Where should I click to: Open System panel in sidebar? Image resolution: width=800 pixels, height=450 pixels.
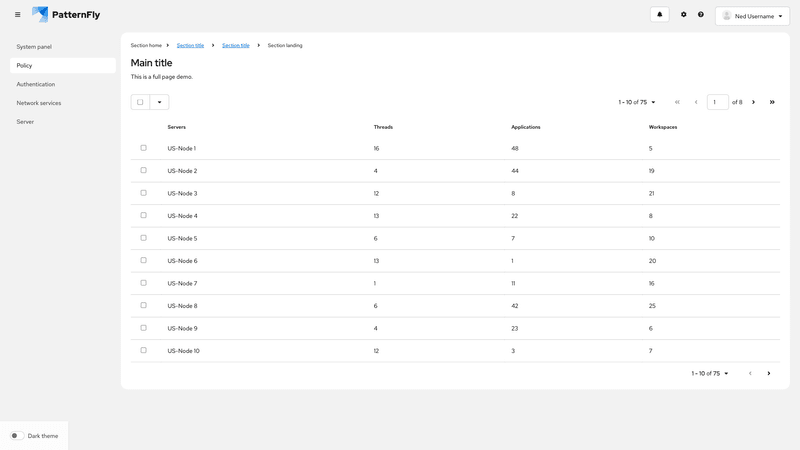click(63, 46)
